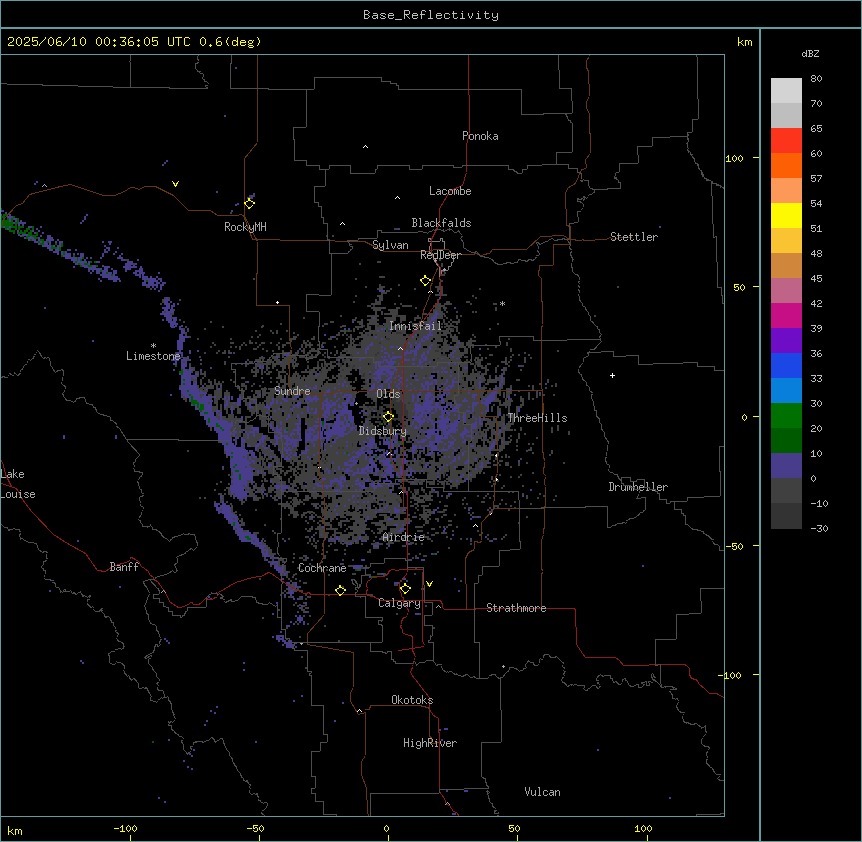Click the Limestone label on map
The height and width of the screenshot is (842, 862).
point(153,356)
